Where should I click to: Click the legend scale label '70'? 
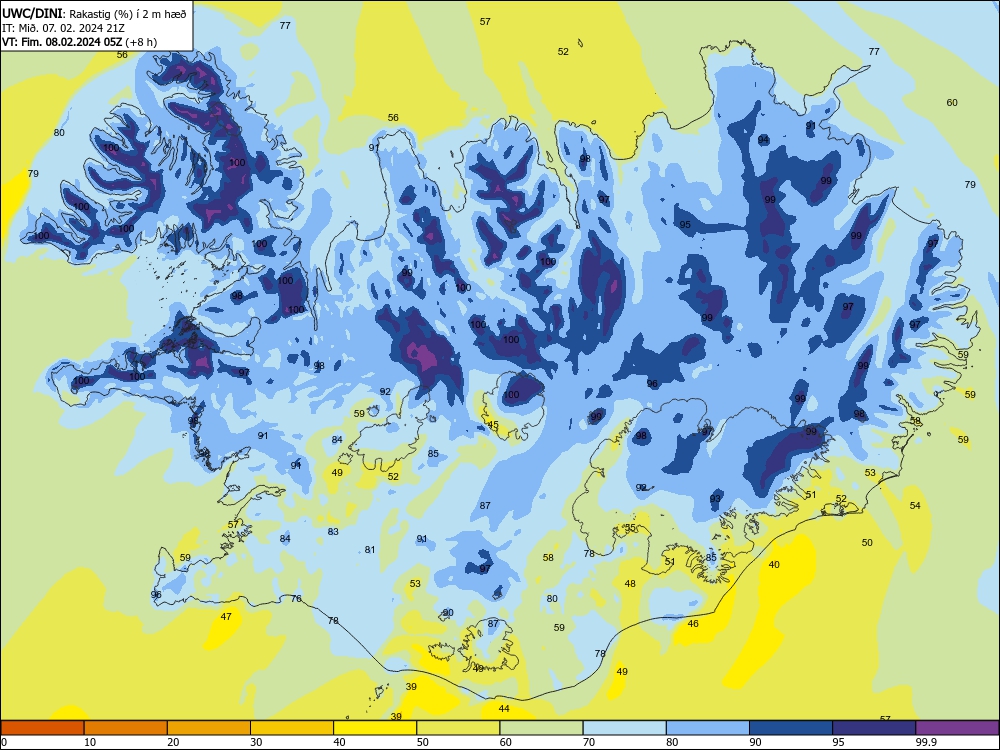589,742
